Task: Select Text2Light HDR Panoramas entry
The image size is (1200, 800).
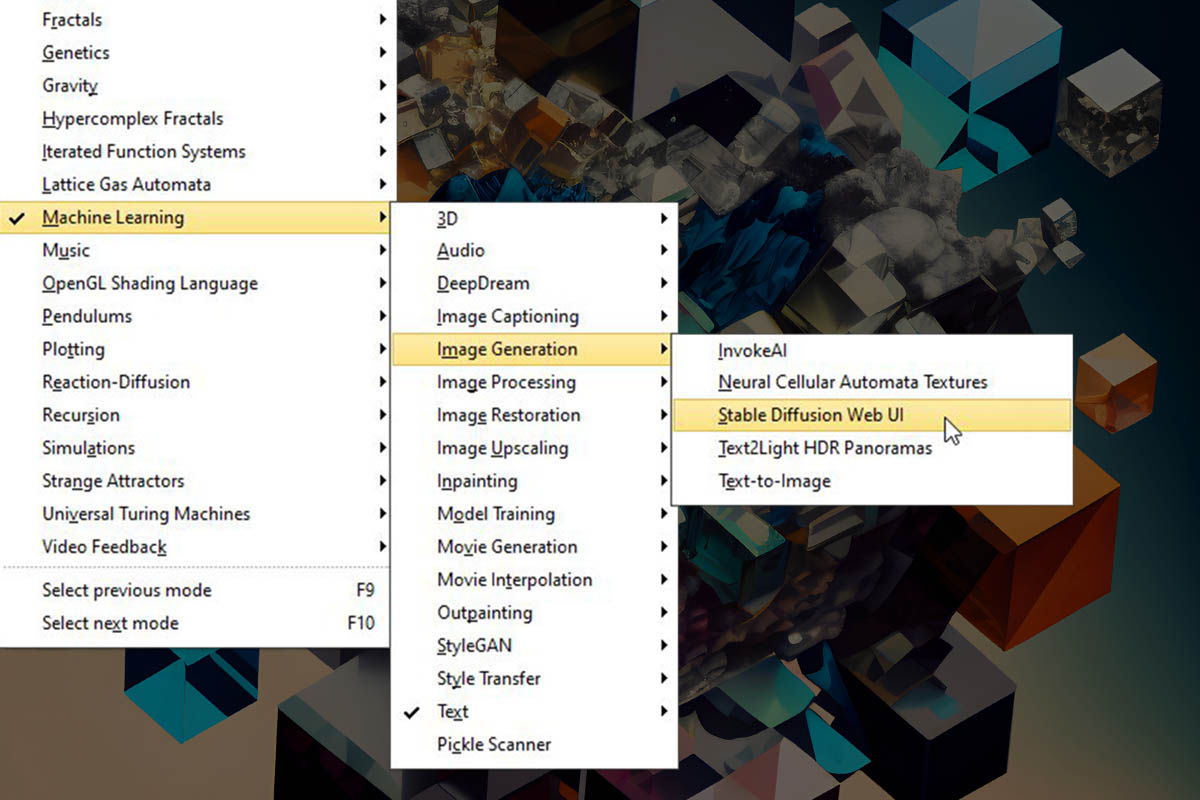Action: 824,448
